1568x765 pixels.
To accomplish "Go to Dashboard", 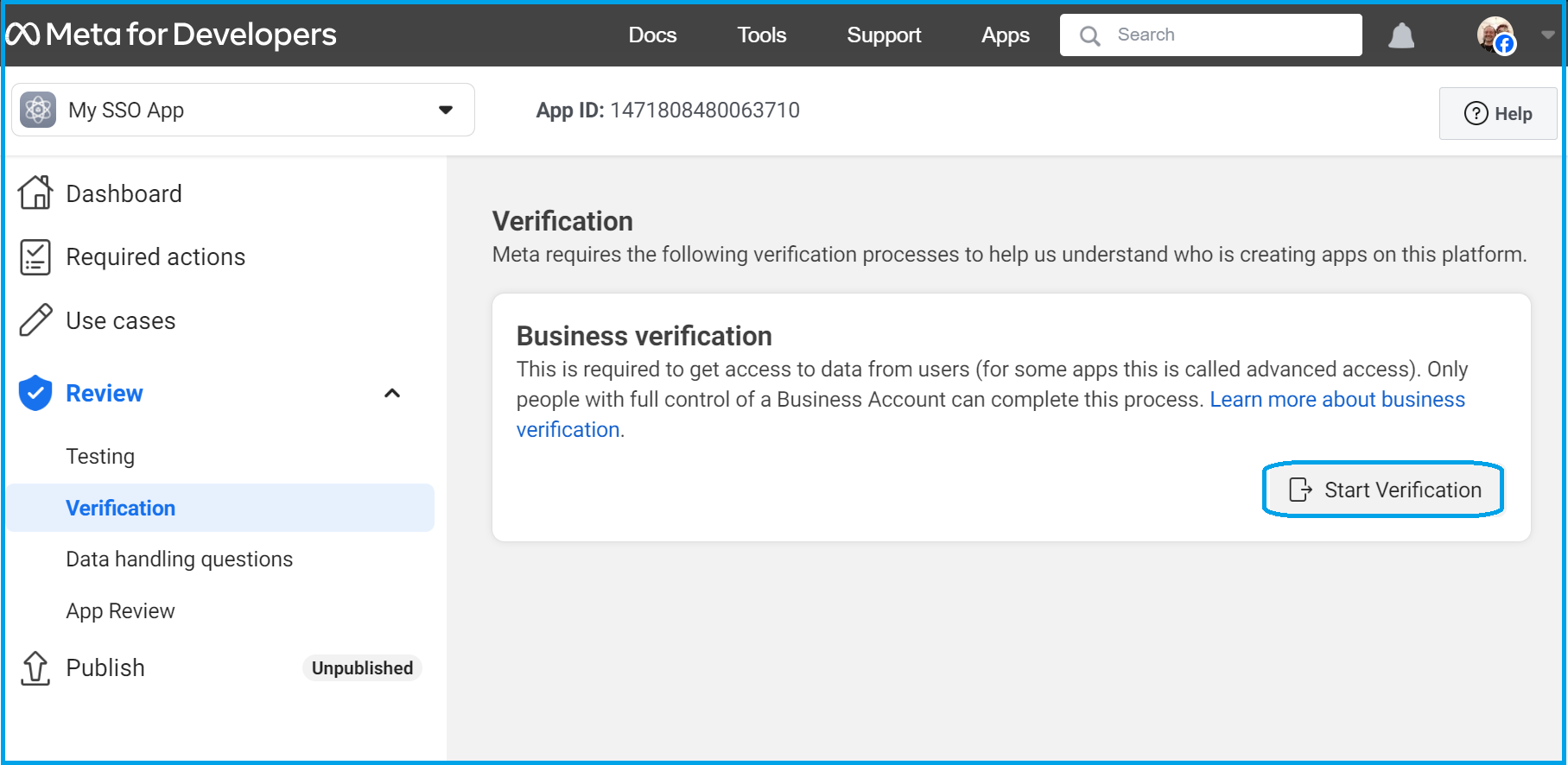I will [x=124, y=193].
